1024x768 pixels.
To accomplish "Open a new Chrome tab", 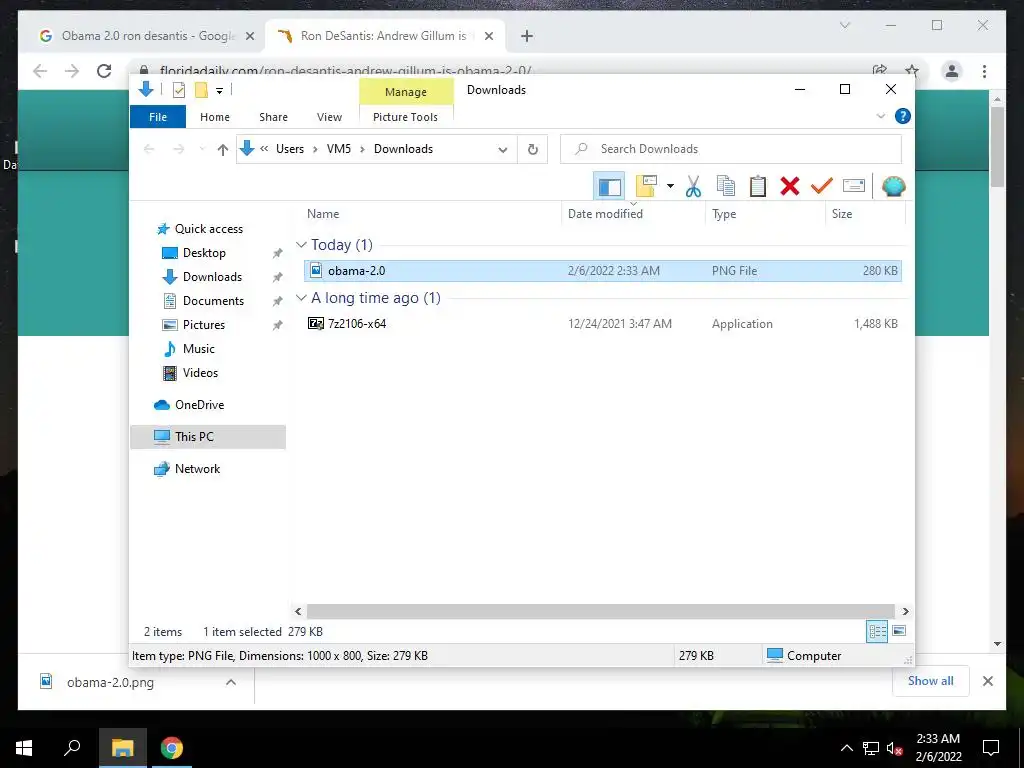I will (x=527, y=37).
